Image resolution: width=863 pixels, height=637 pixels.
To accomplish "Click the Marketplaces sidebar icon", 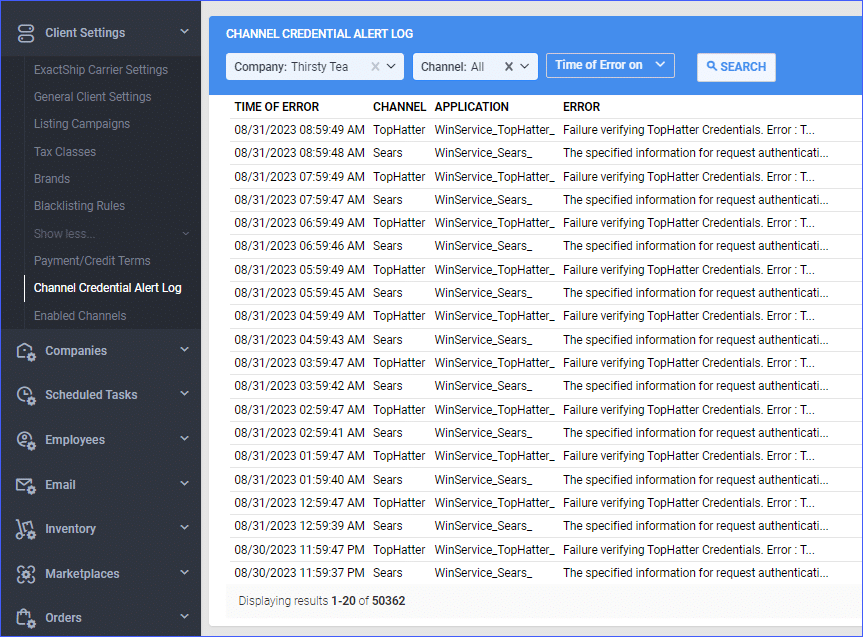I will 25,573.
